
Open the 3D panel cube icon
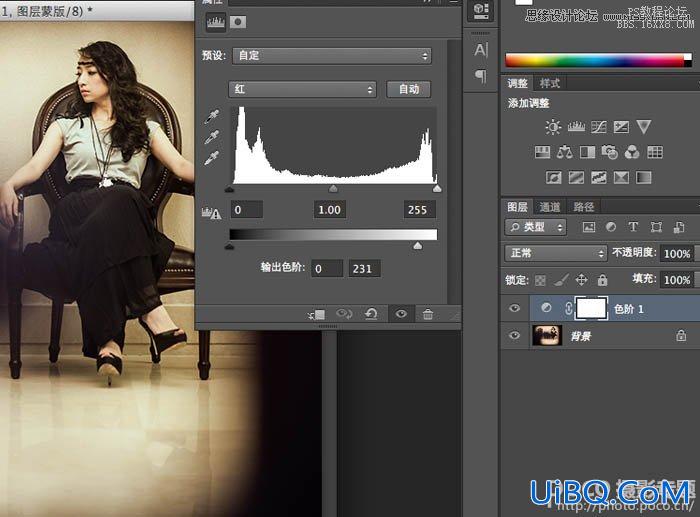click(x=481, y=10)
